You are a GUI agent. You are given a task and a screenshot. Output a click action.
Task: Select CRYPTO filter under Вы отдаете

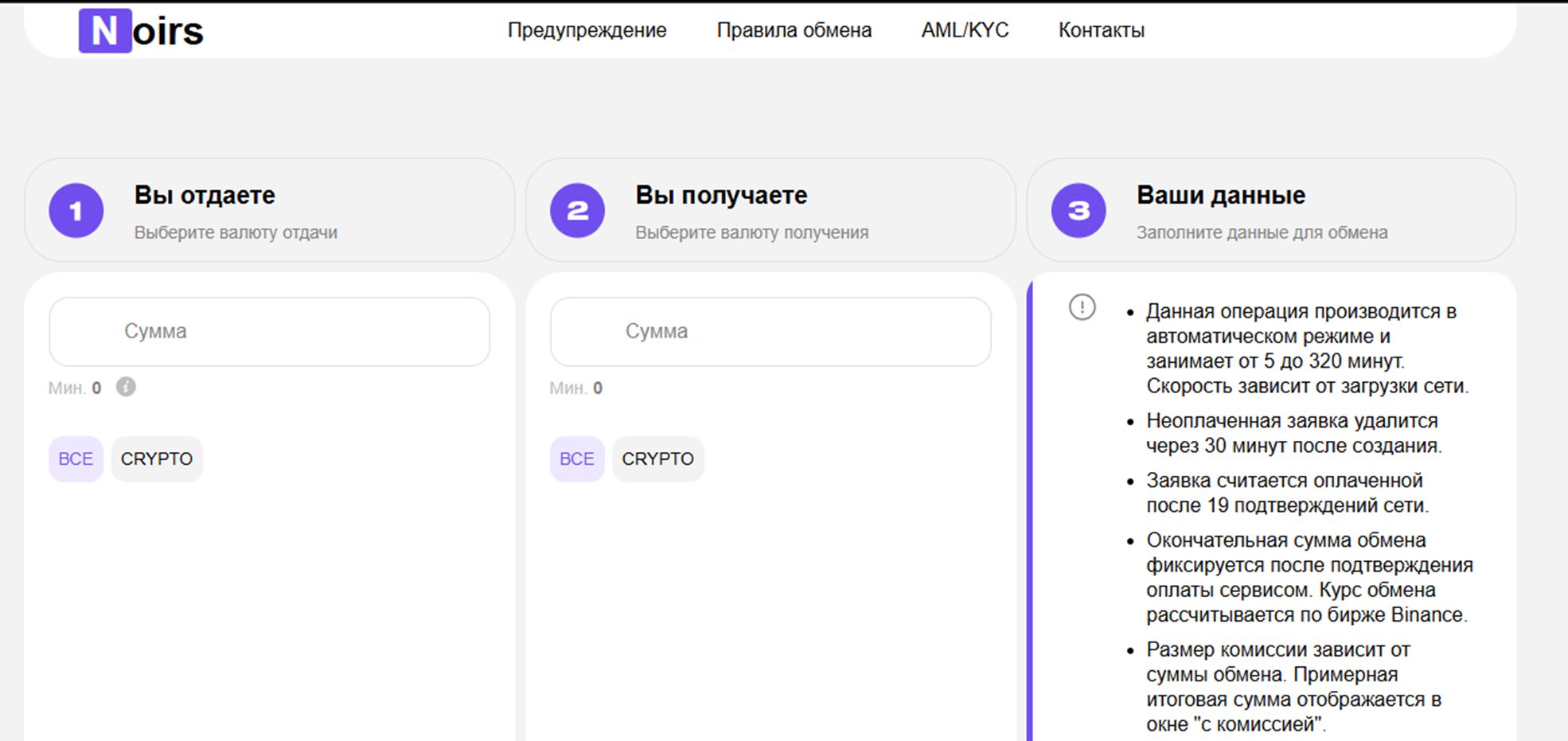pos(157,459)
